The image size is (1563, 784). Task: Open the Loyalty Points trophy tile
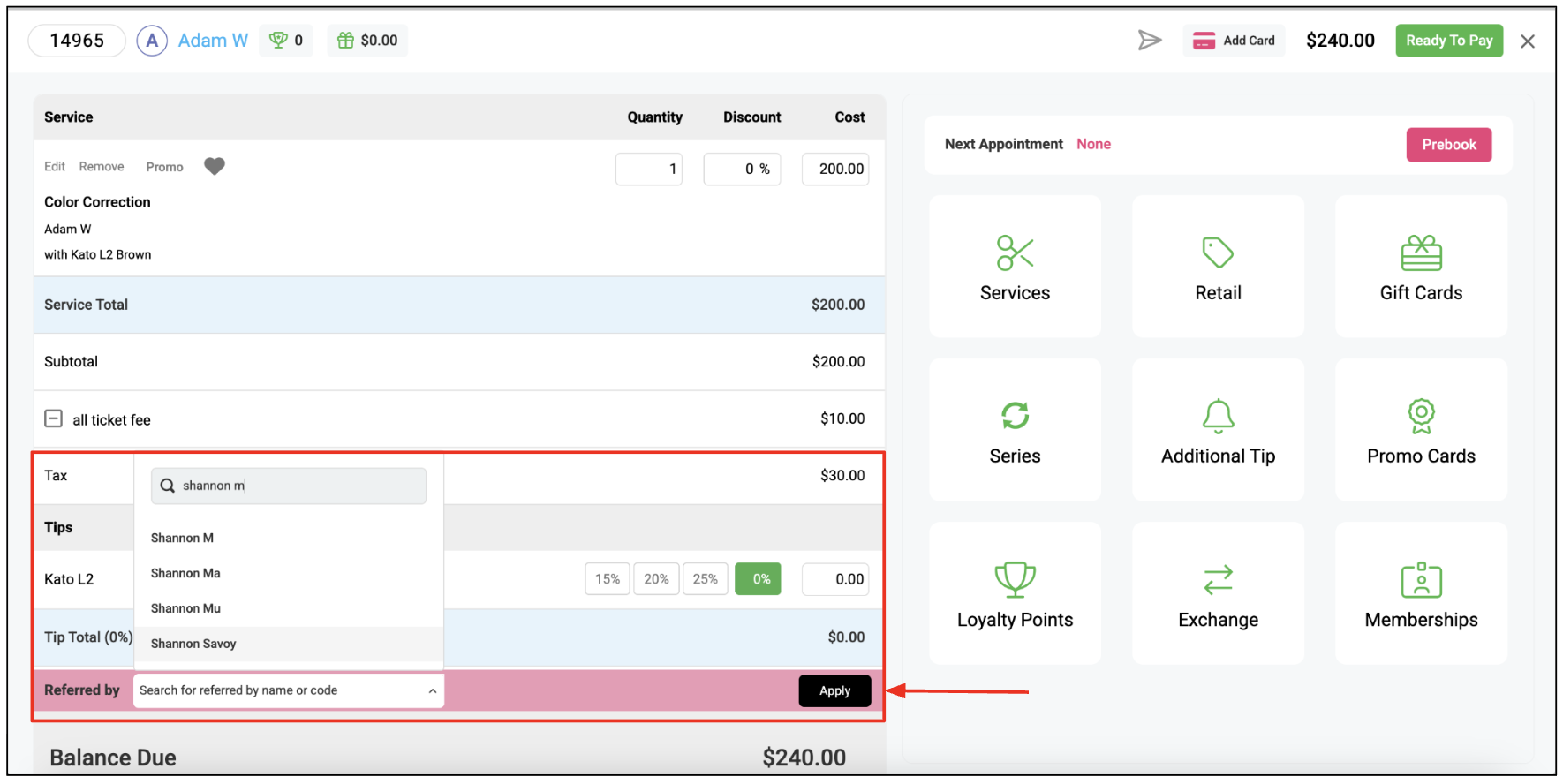coord(1015,593)
